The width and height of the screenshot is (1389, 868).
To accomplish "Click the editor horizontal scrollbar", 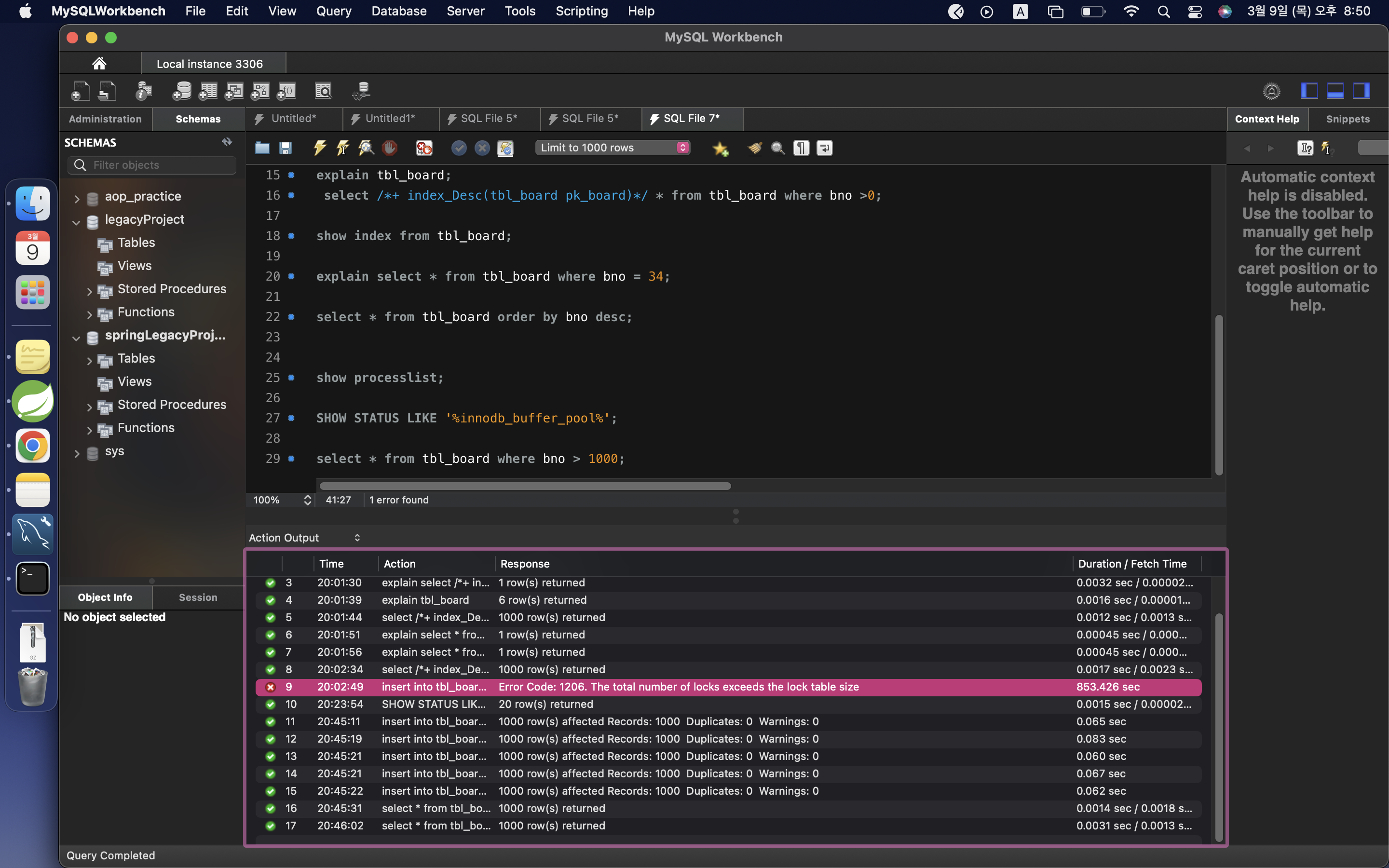I will (x=525, y=486).
